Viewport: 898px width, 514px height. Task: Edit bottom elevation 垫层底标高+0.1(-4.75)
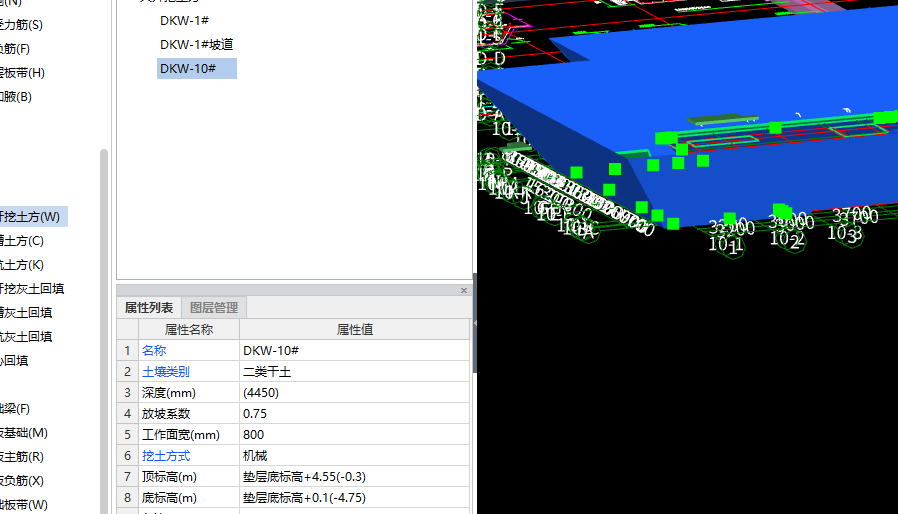coord(355,498)
